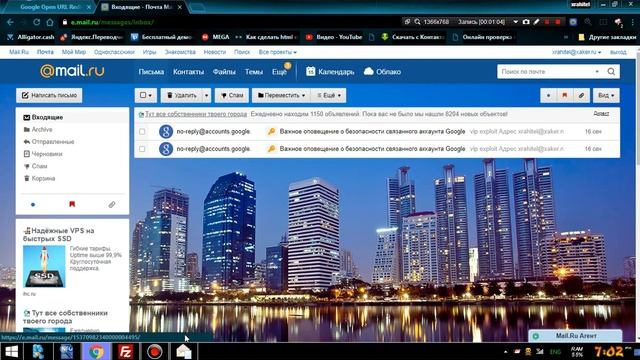Open the Calendar icon link
This screenshot has width=640, height=360.
pos(330,71)
